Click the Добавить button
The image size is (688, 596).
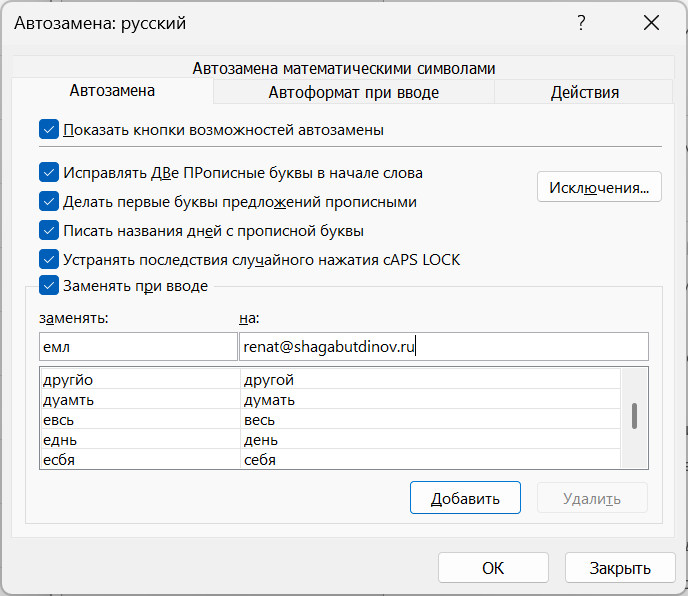[465, 498]
